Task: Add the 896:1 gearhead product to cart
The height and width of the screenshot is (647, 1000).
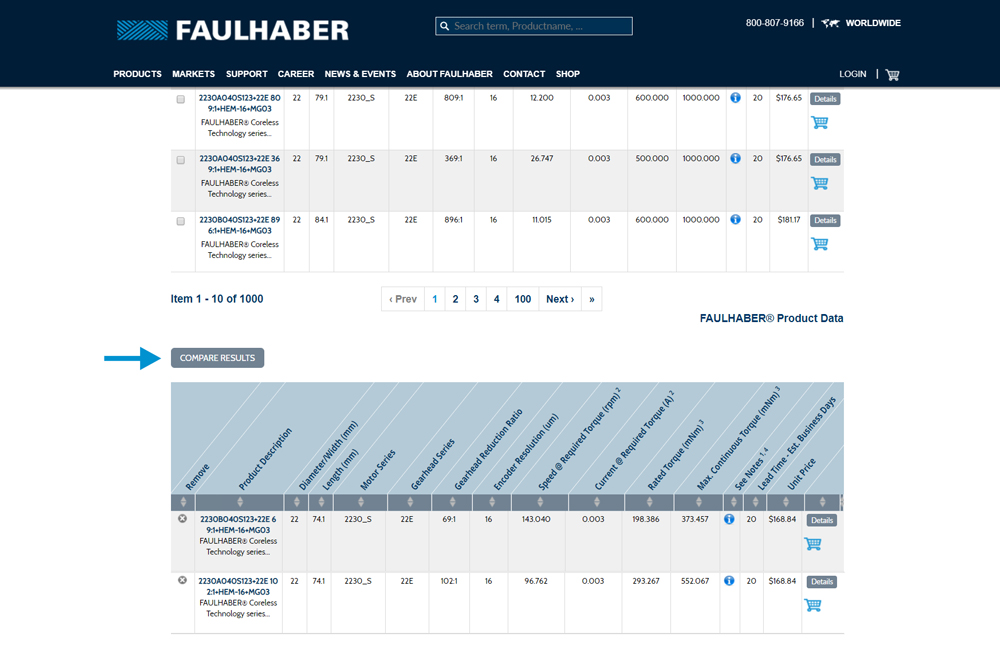Action: pos(820,244)
